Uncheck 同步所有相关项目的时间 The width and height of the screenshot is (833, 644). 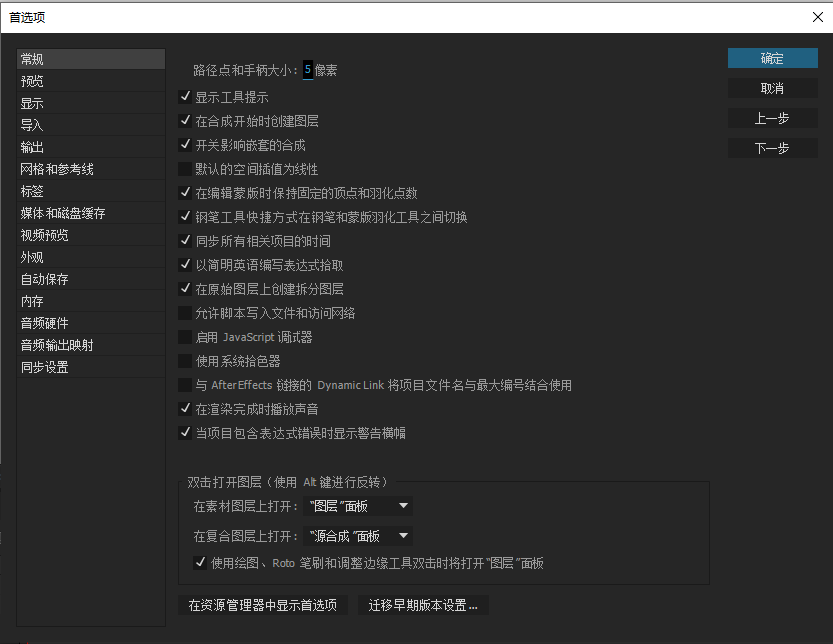[x=185, y=241]
